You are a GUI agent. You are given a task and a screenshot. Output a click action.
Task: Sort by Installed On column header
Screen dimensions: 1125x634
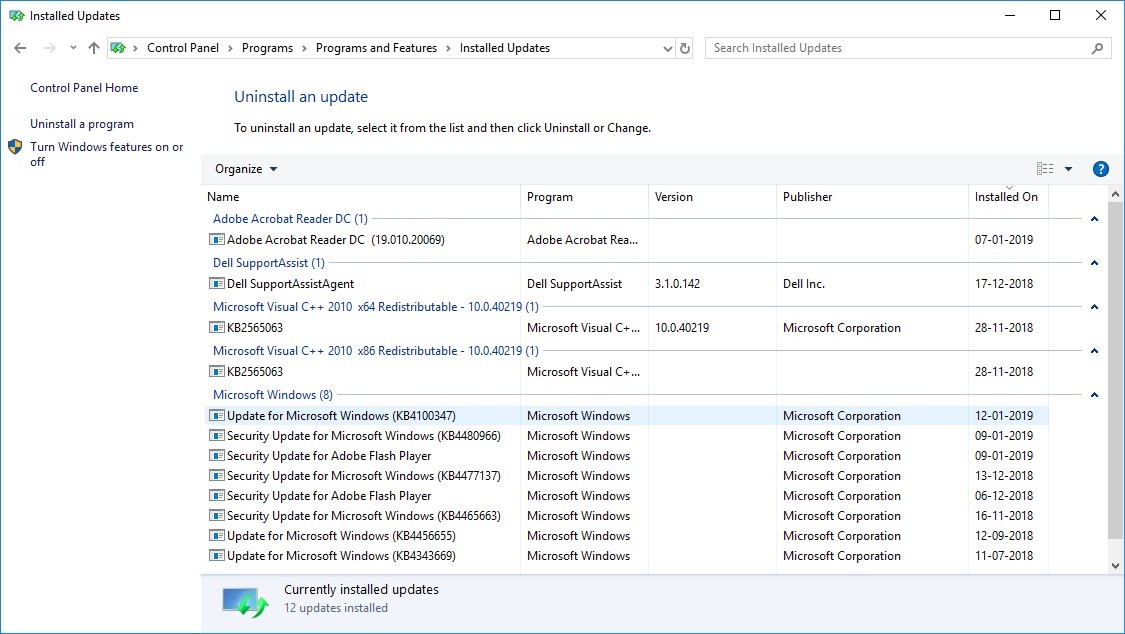pyautogui.click(x=1008, y=197)
